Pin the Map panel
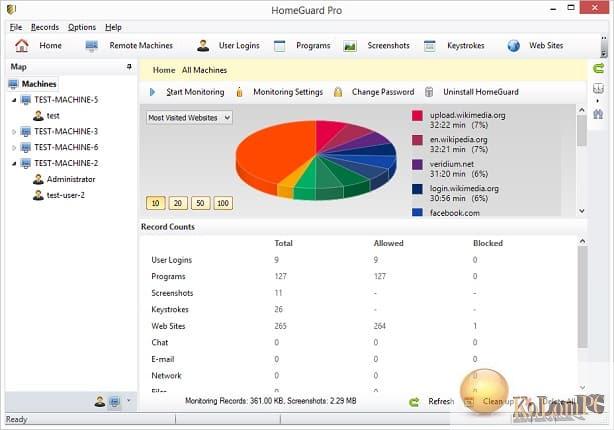The image size is (614, 430). tap(129, 67)
